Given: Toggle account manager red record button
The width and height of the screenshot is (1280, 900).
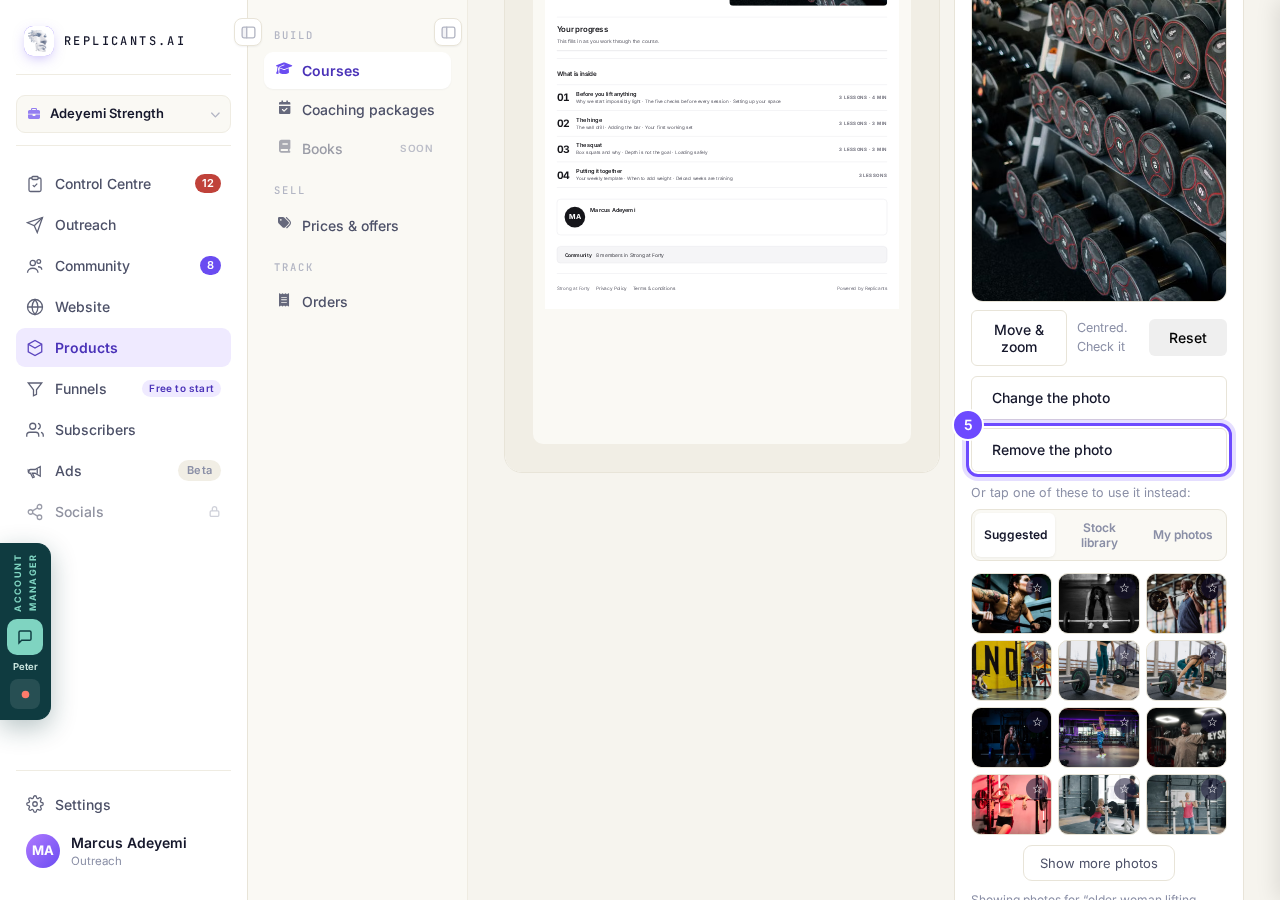Looking at the screenshot, I should tap(25, 694).
